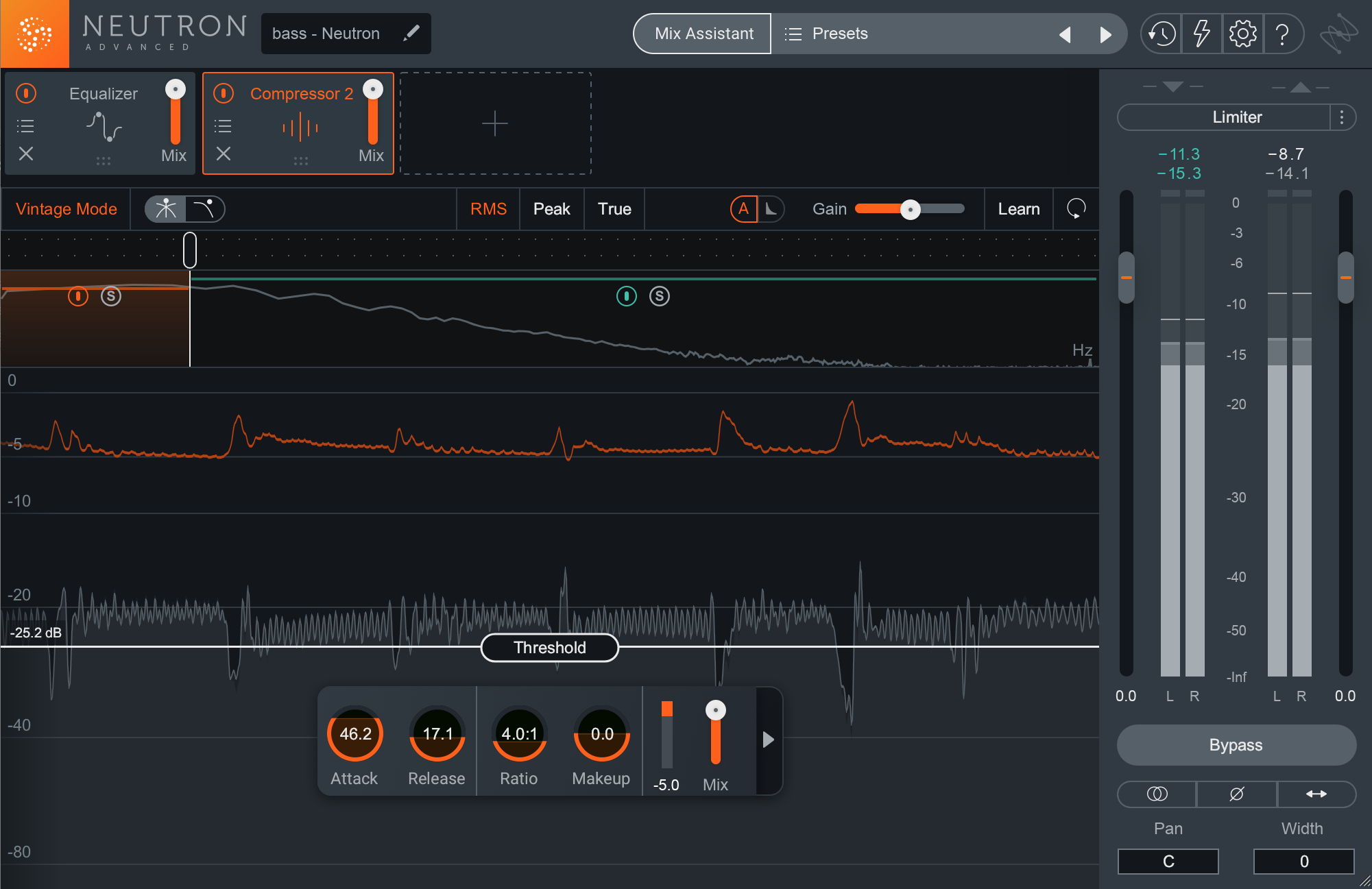Click the input gain fader handle
1372x889 pixels.
[x=1126, y=278]
